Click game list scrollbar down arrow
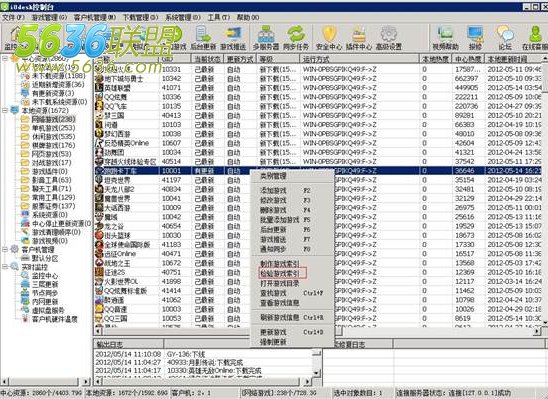Viewport: 548px width, 399px height. tap(545, 322)
